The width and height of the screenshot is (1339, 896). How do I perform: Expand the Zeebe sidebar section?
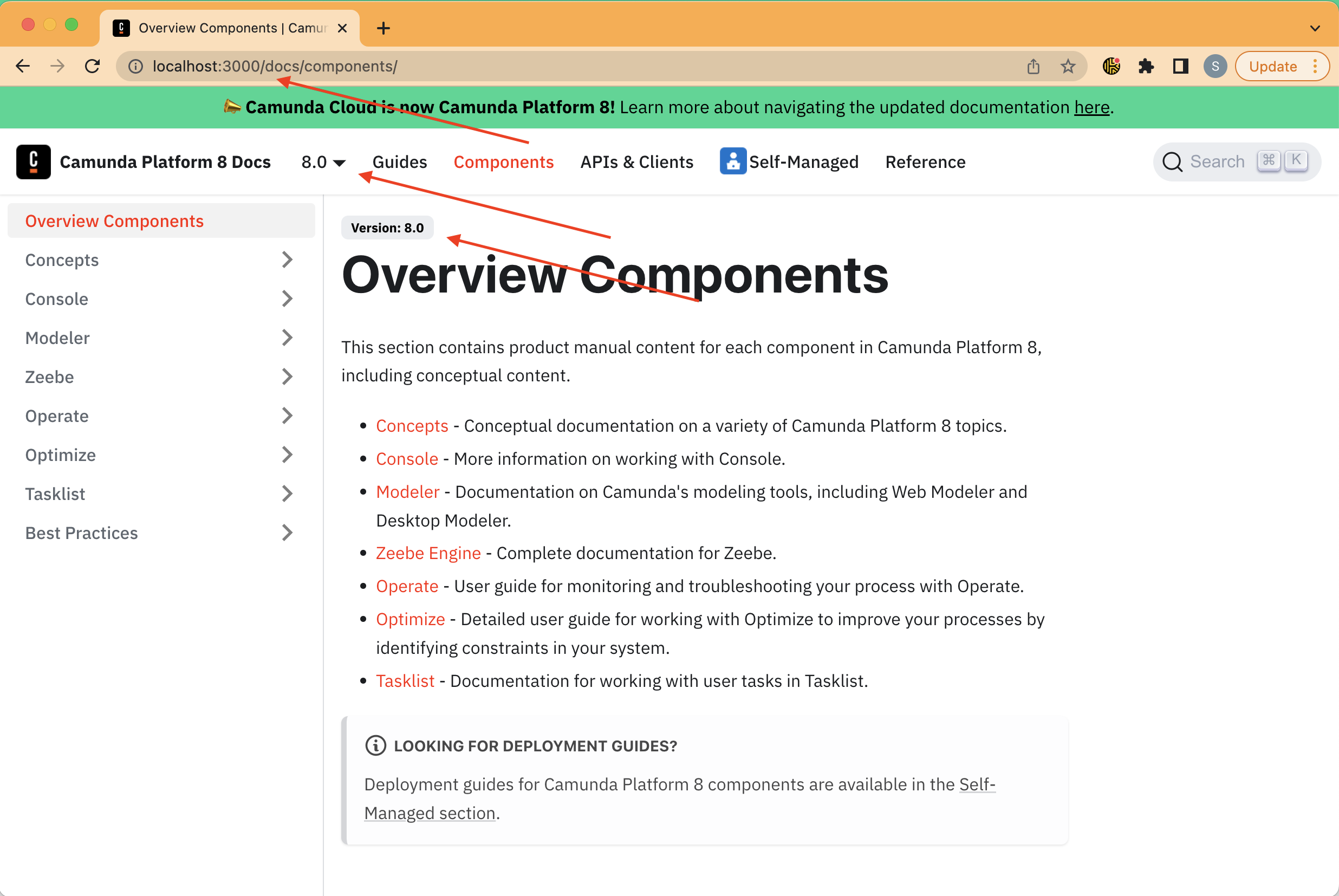click(287, 377)
